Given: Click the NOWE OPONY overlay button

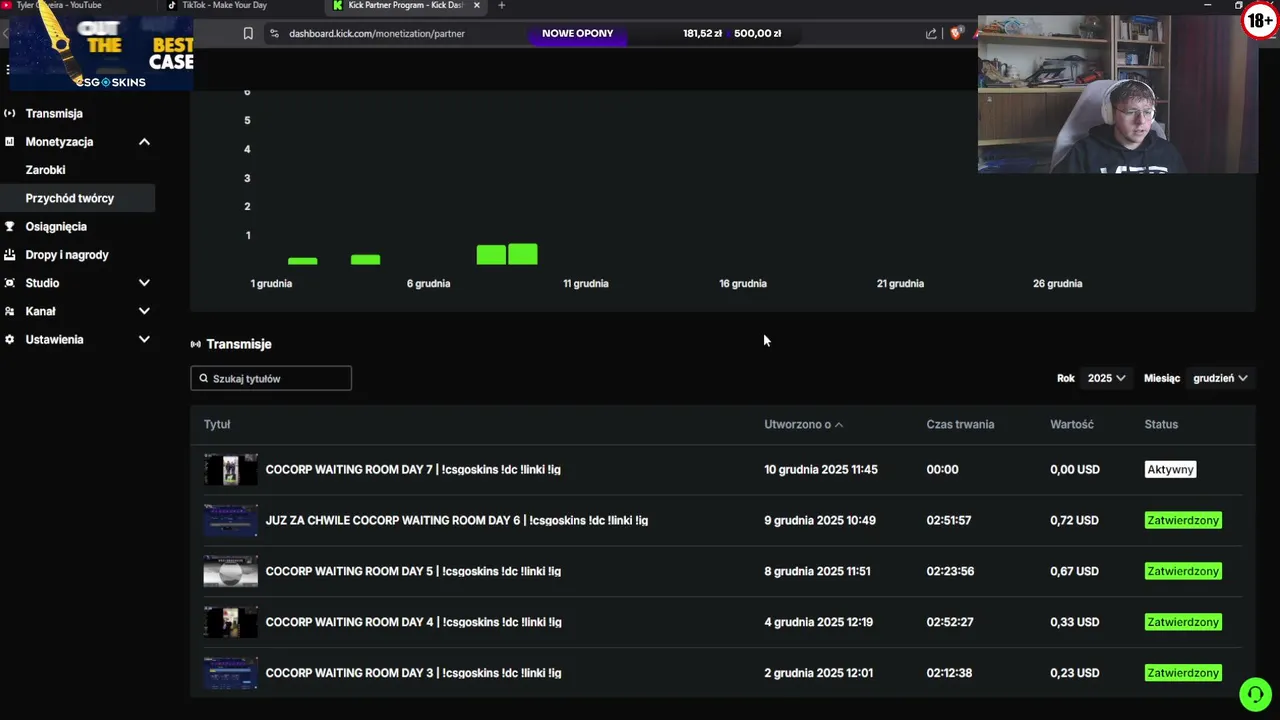Looking at the screenshot, I should (577, 33).
